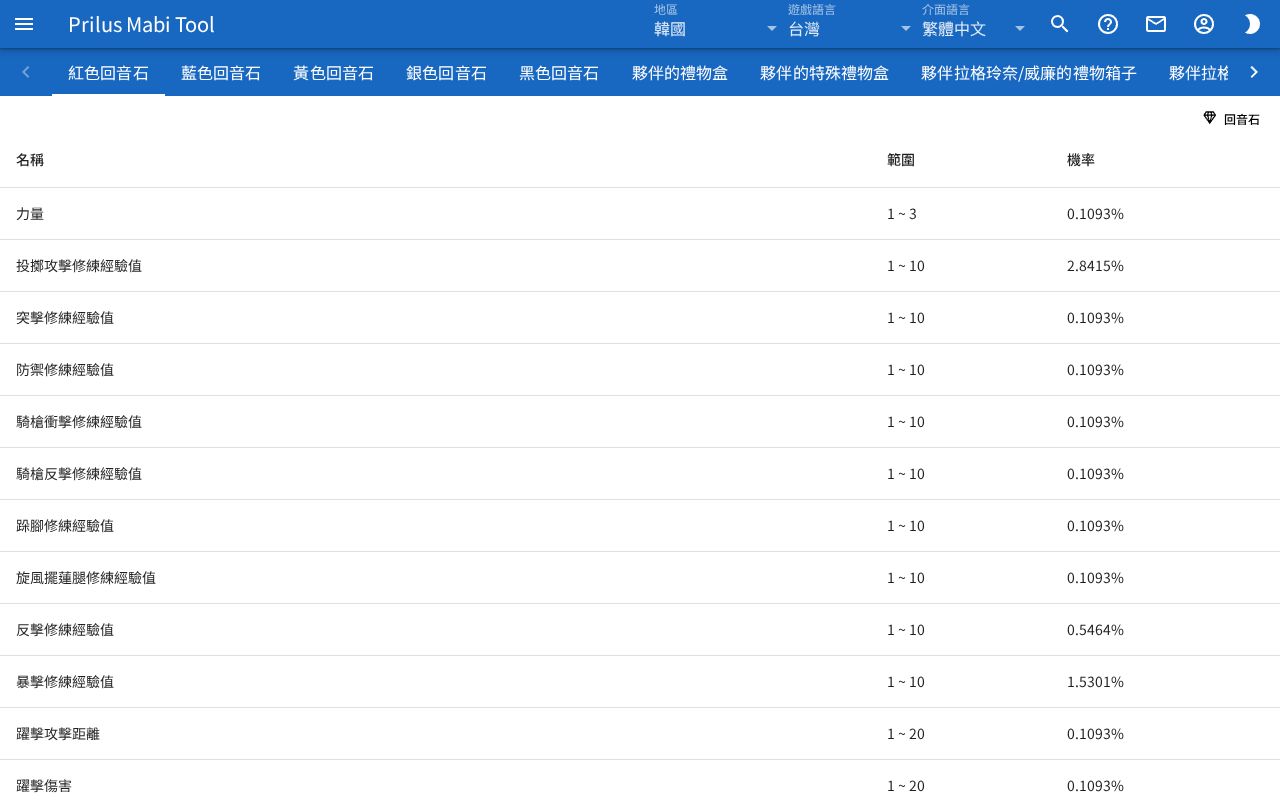Image resolution: width=1280 pixels, height=800 pixels.
Task: Click the 1 ~ 3 range value
Action: click(901, 214)
